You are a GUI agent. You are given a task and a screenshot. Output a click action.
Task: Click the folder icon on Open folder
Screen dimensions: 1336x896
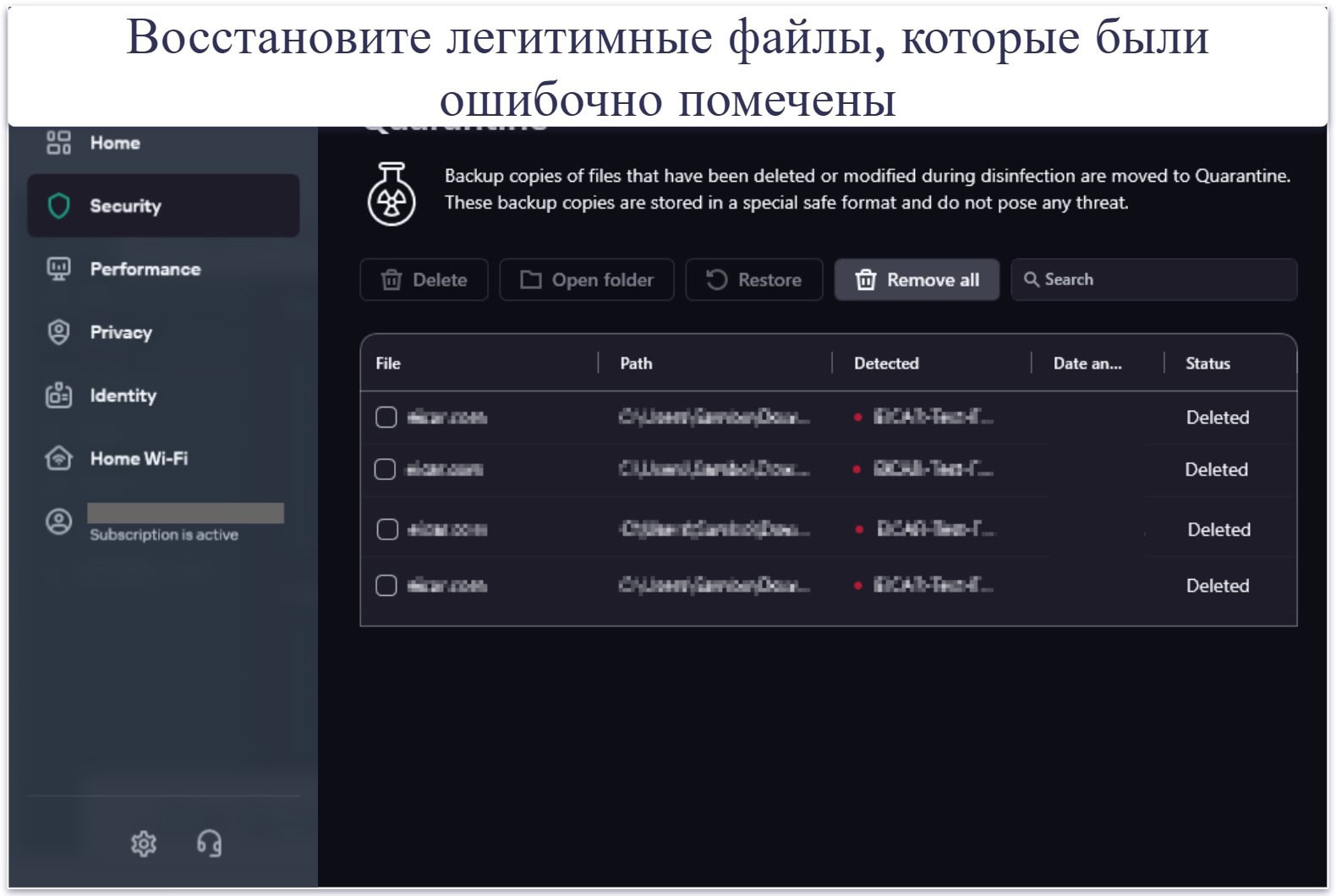(x=531, y=280)
